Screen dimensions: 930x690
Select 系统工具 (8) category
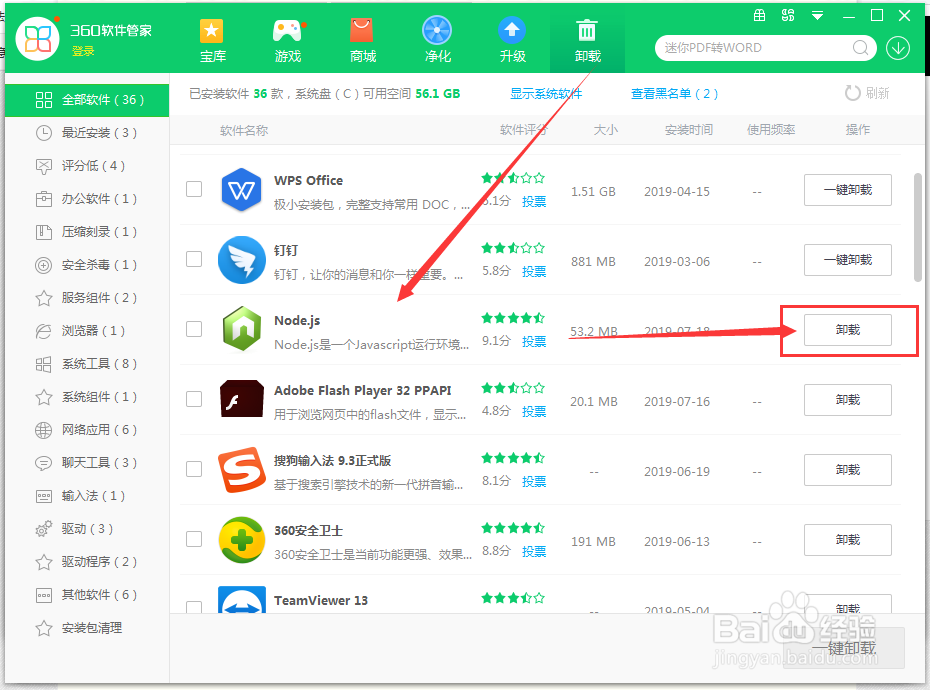tap(87, 364)
